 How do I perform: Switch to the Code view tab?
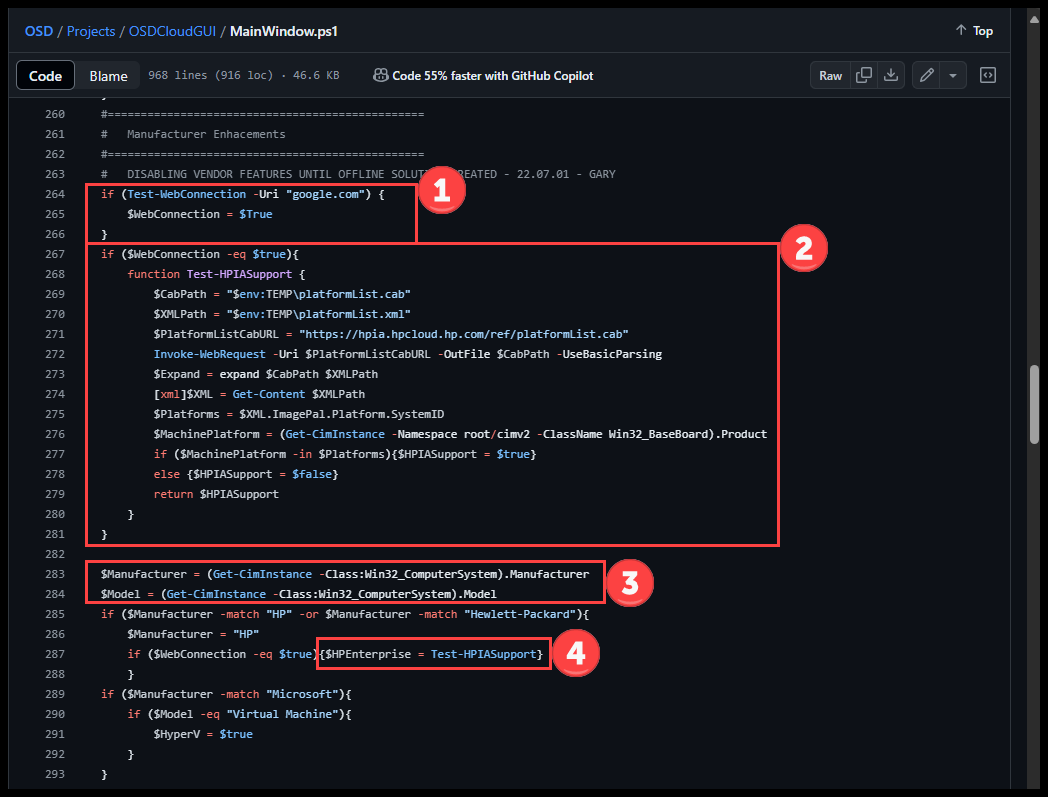[46, 76]
